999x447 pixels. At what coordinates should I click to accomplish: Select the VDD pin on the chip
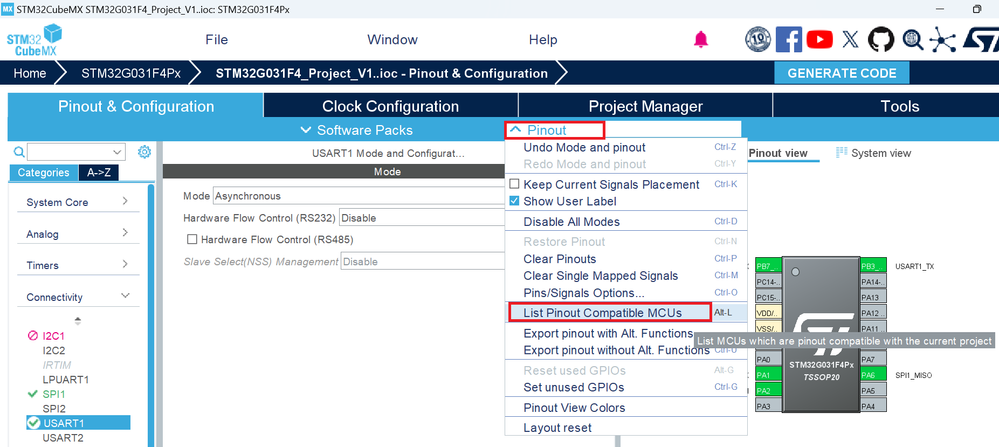pos(767,313)
